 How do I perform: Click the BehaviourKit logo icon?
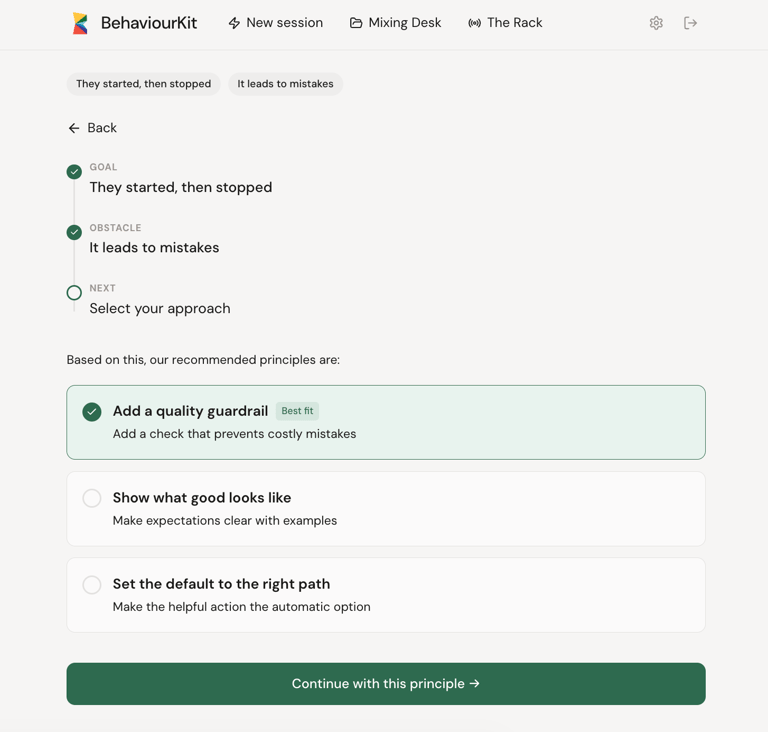(80, 23)
